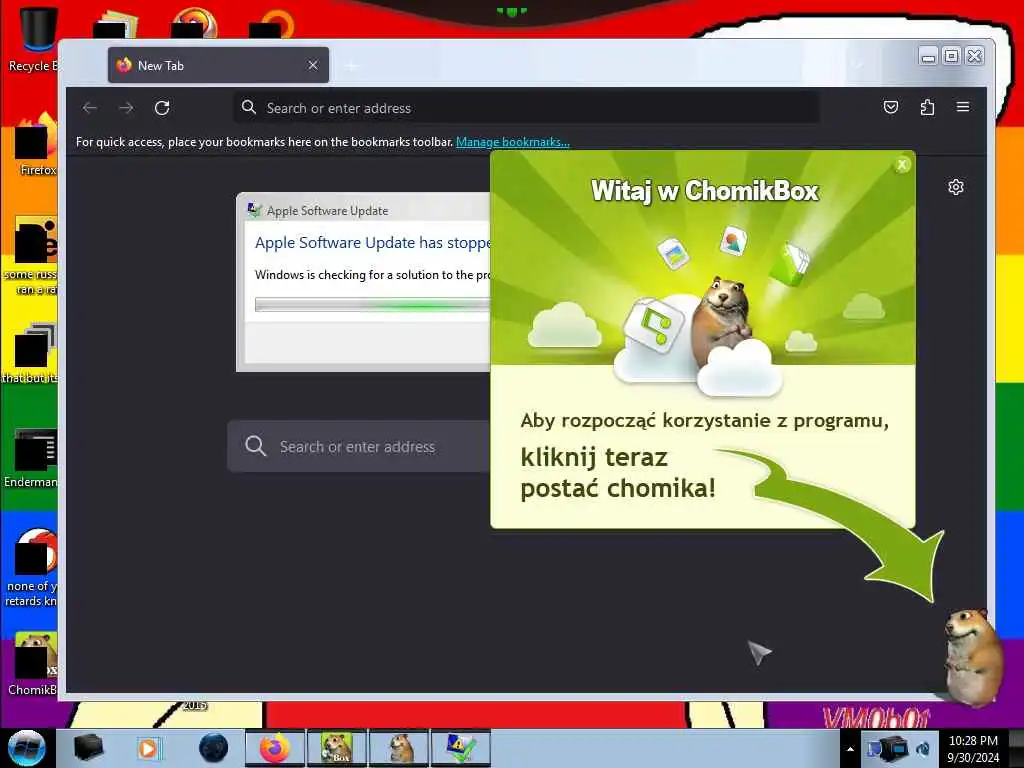
Task: Click the Apple Software Update progress bar
Action: coord(372,304)
